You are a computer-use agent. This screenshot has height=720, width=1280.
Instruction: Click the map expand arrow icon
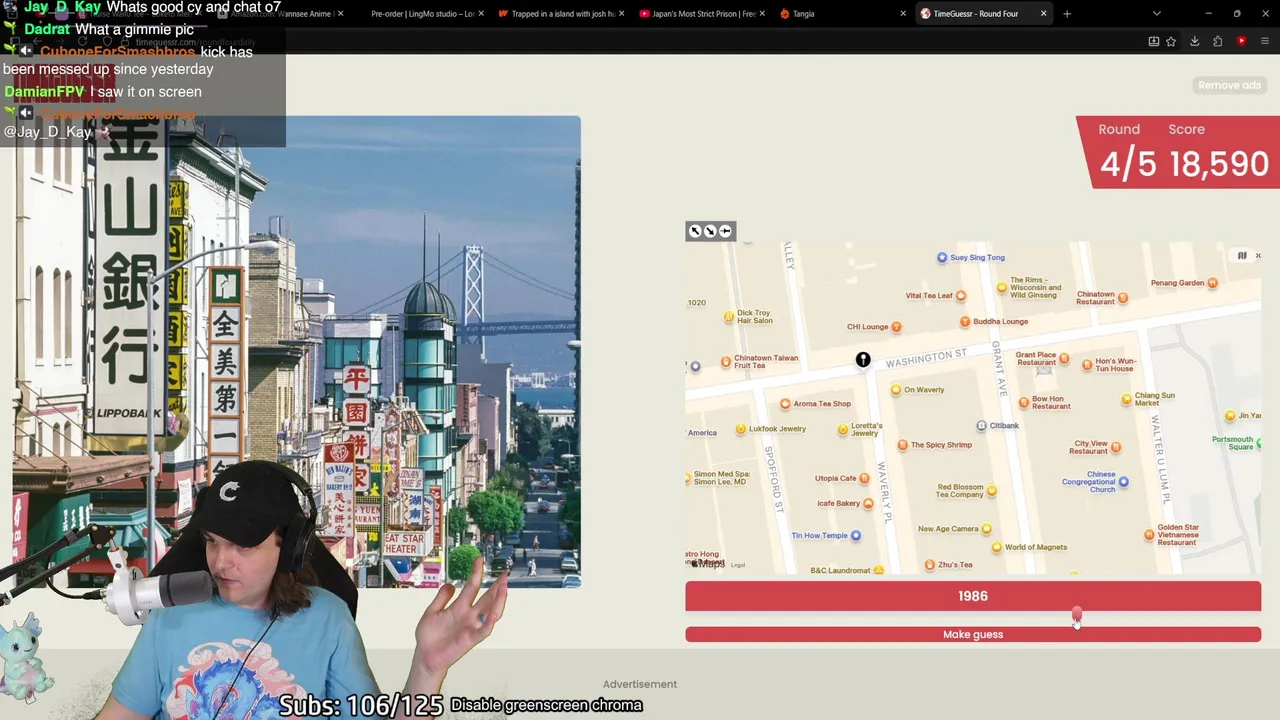click(695, 231)
